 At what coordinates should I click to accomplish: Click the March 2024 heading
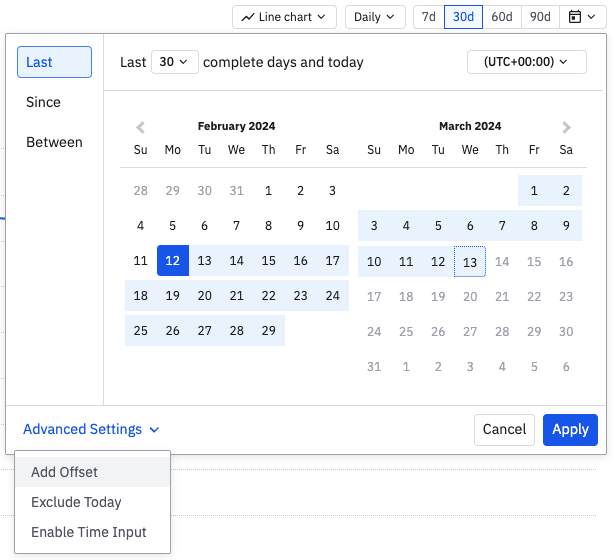[470, 126]
